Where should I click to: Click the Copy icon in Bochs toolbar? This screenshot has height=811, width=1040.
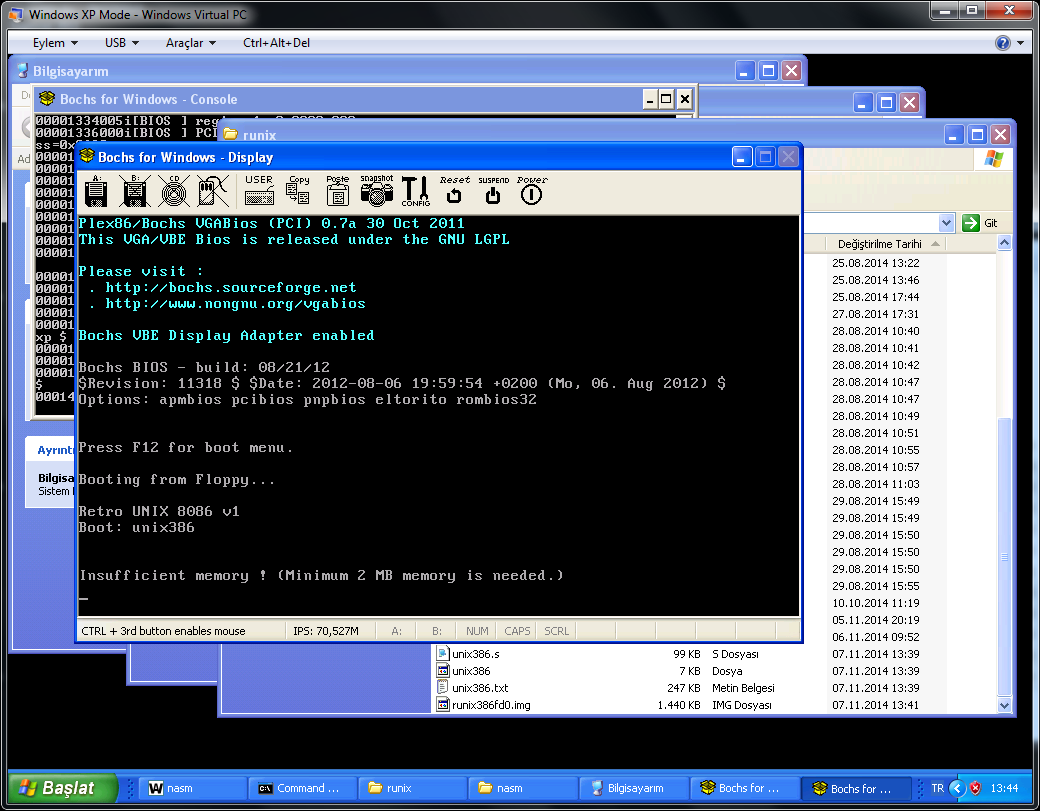298,190
